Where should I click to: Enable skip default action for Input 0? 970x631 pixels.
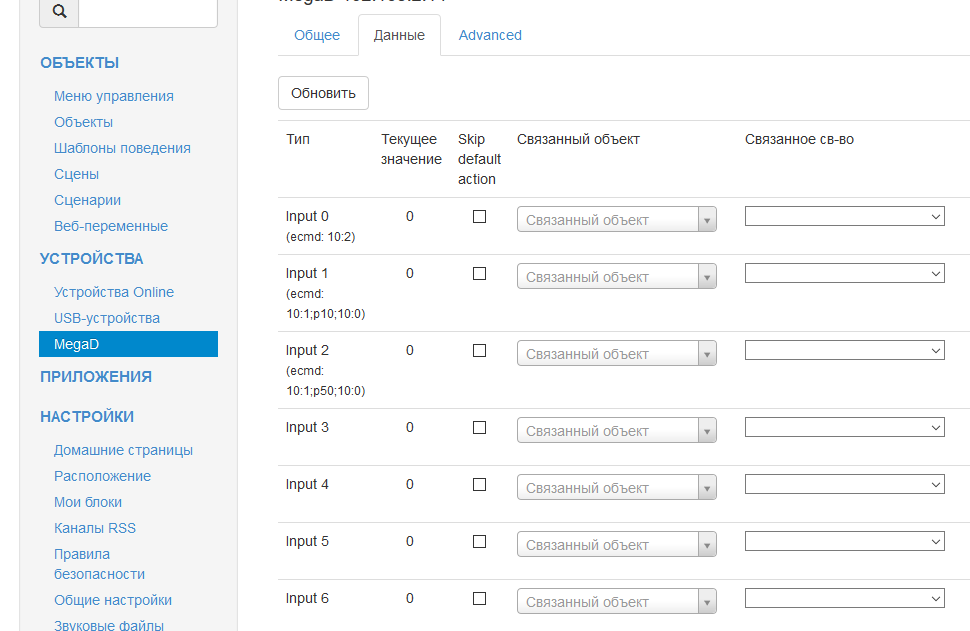click(479, 216)
